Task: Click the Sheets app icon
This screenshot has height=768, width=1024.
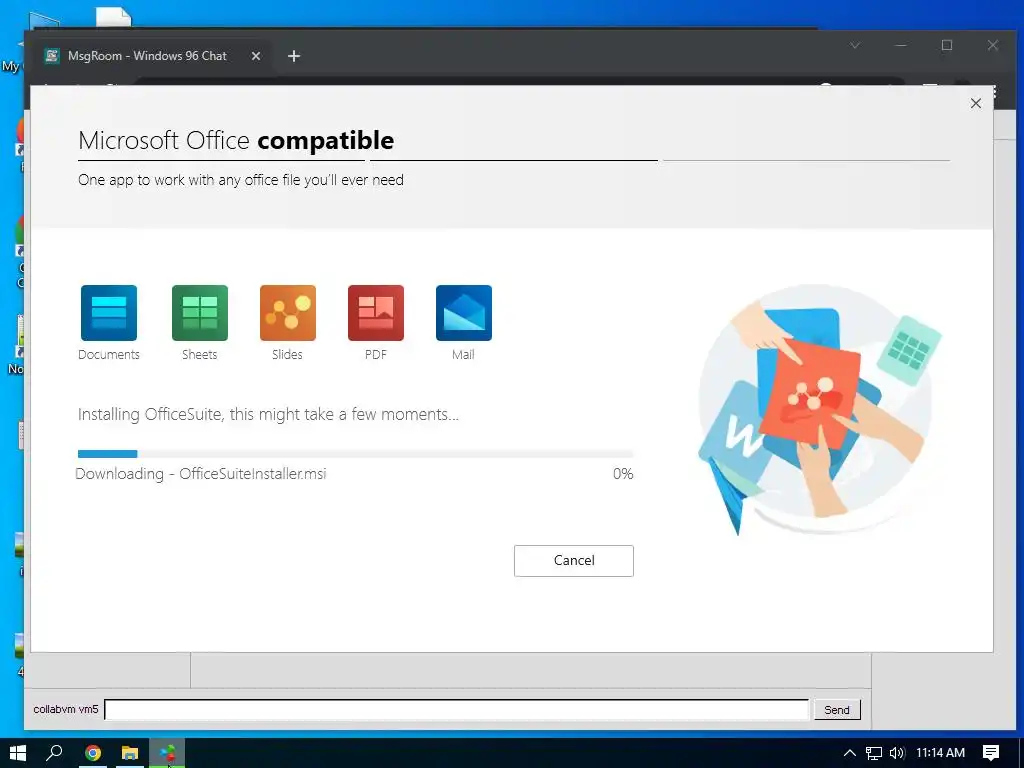Action: coord(200,313)
